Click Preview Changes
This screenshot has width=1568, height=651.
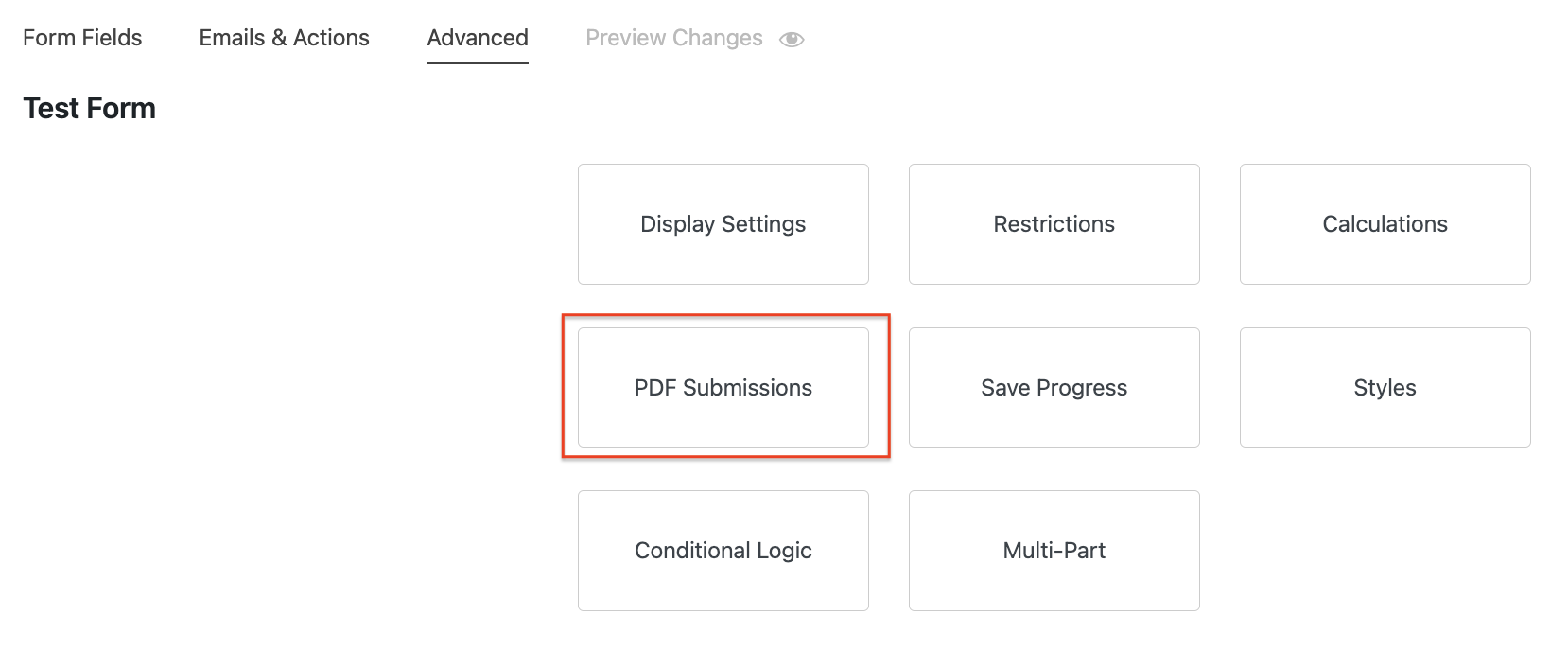pos(674,38)
